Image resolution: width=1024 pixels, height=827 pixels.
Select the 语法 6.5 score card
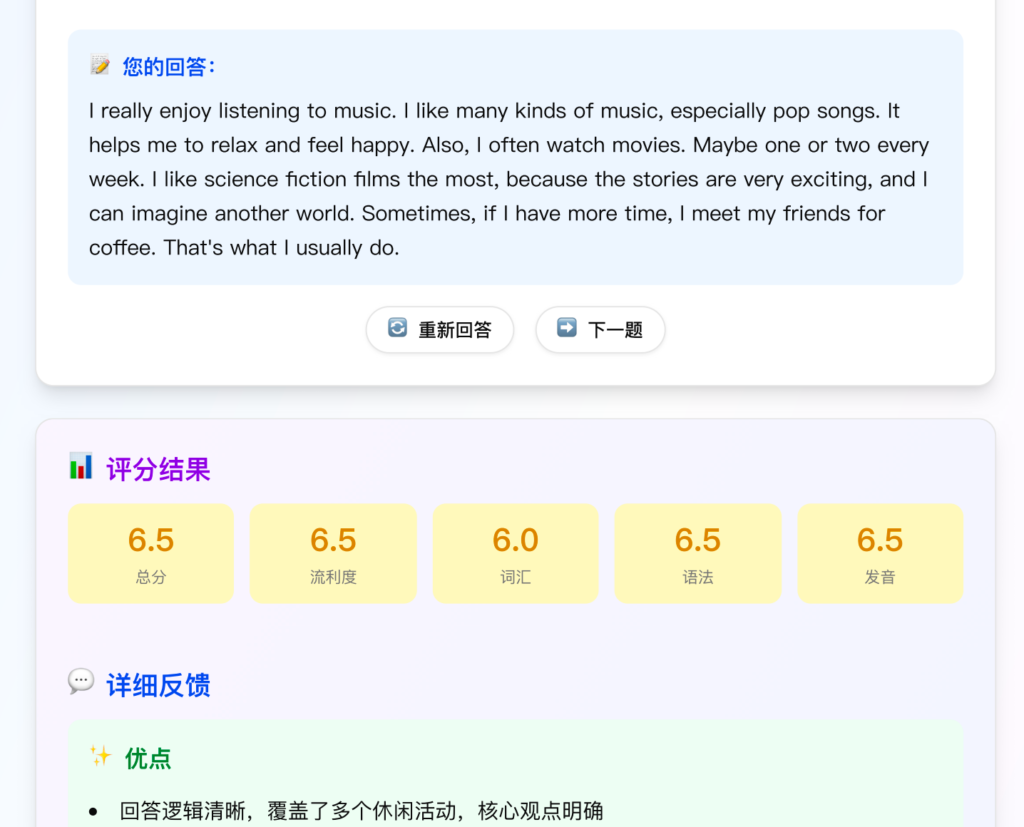pos(698,553)
